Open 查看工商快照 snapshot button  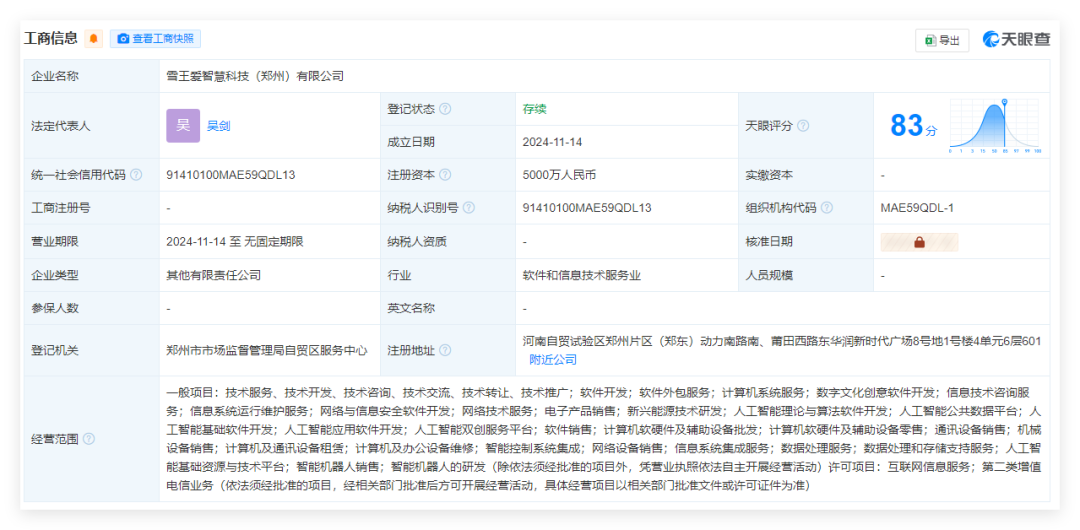(155, 39)
